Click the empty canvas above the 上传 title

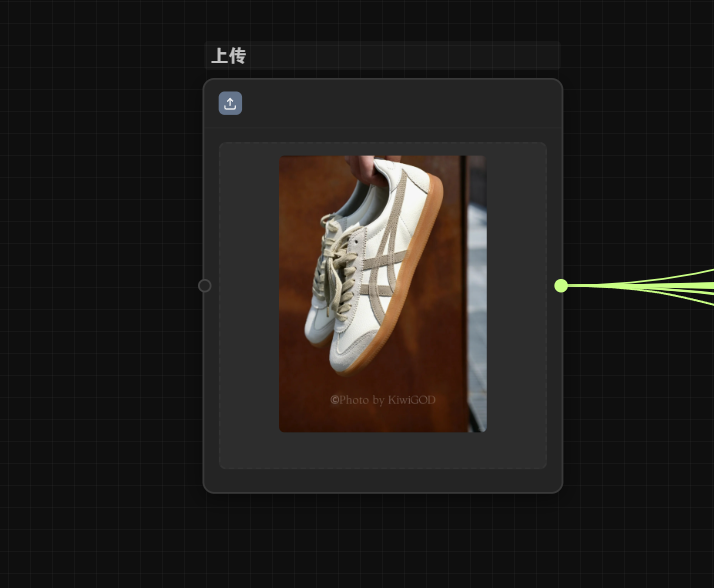coord(382,20)
